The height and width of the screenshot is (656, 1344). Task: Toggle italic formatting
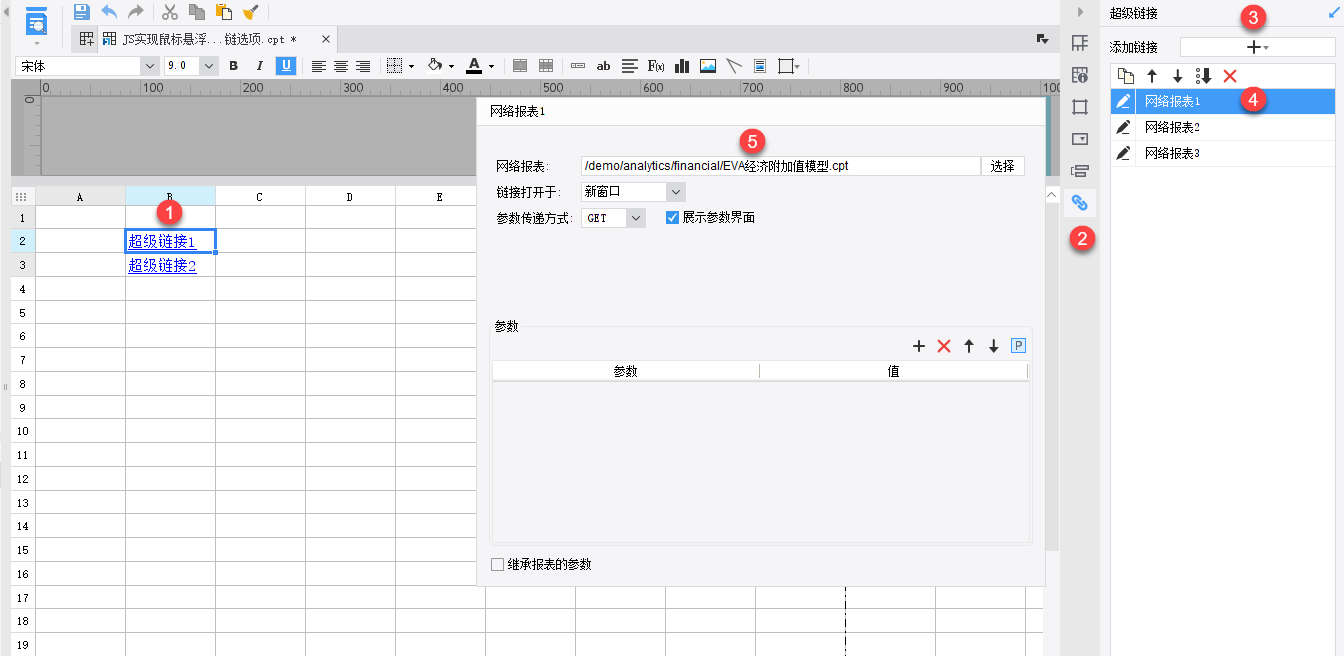point(260,66)
